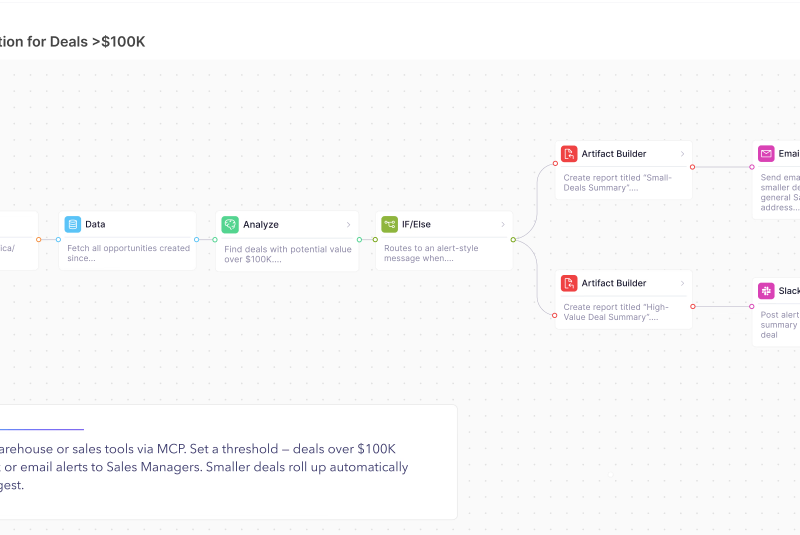Viewport: 800px width, 535px height.
Task: Click the Small-Deals Artifact Builder icon
Action: [569, 154]
